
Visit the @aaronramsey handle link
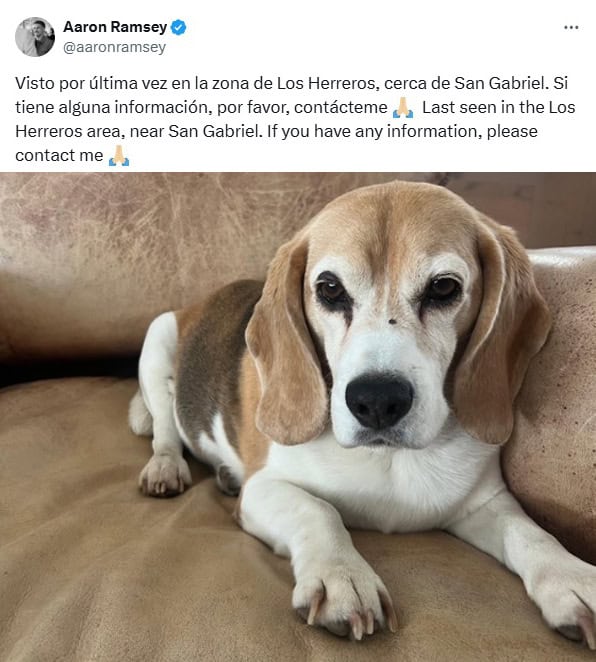(x=114, y=47)
